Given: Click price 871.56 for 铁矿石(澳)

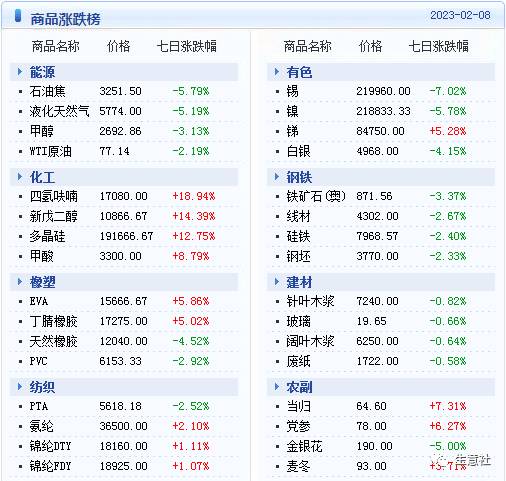Looking at the screenshot, I should point(374,196).
